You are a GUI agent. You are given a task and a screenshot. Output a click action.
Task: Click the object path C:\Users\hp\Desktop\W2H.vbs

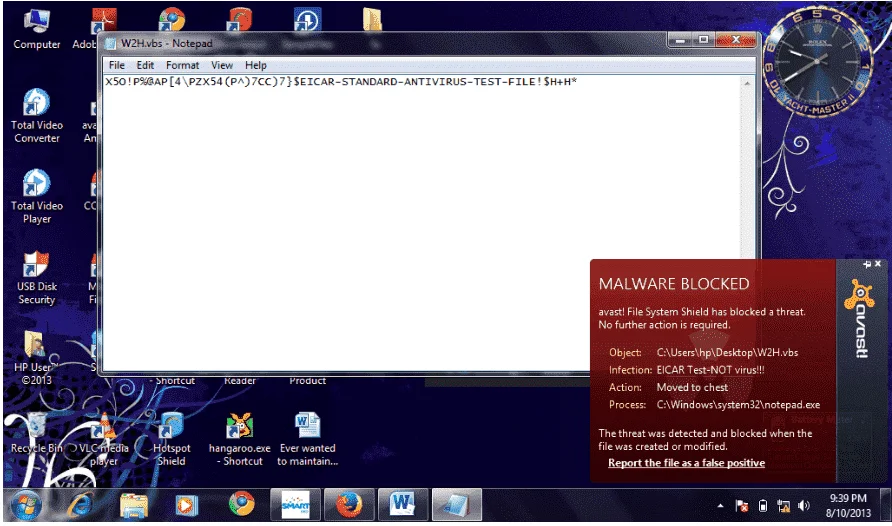727,353
